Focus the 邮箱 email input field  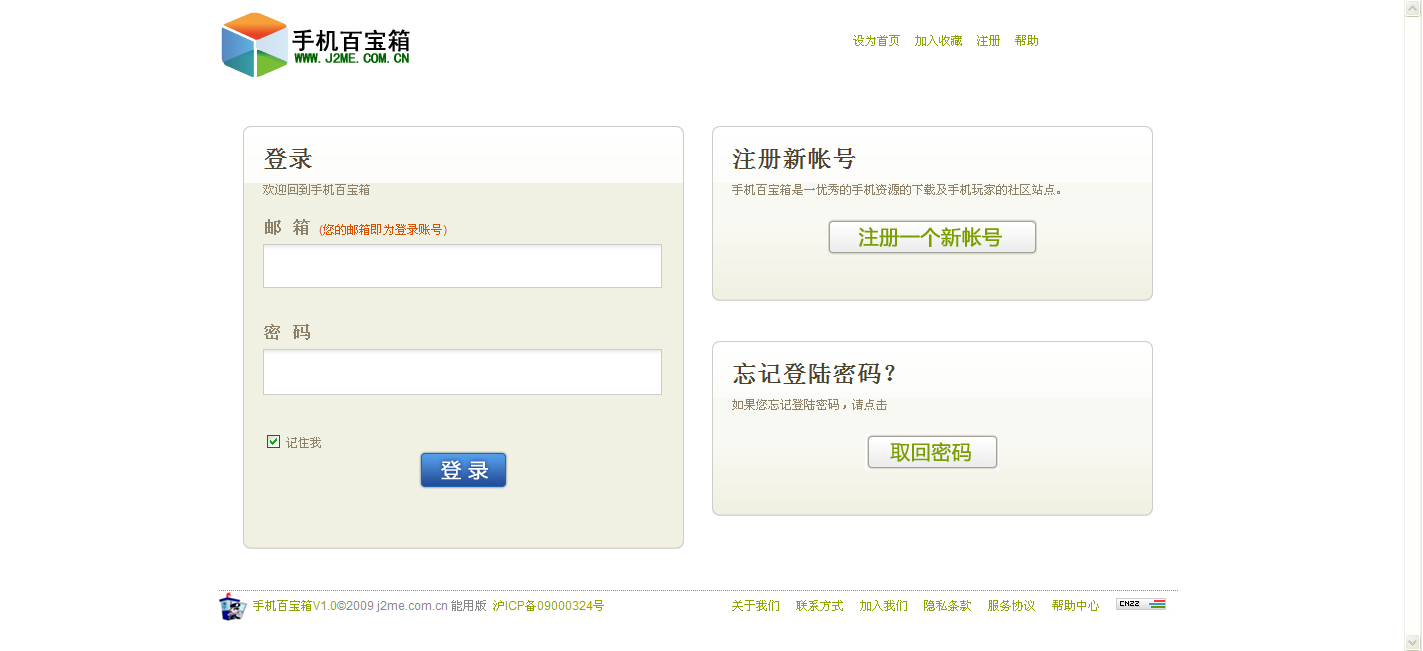pos(462,266)
